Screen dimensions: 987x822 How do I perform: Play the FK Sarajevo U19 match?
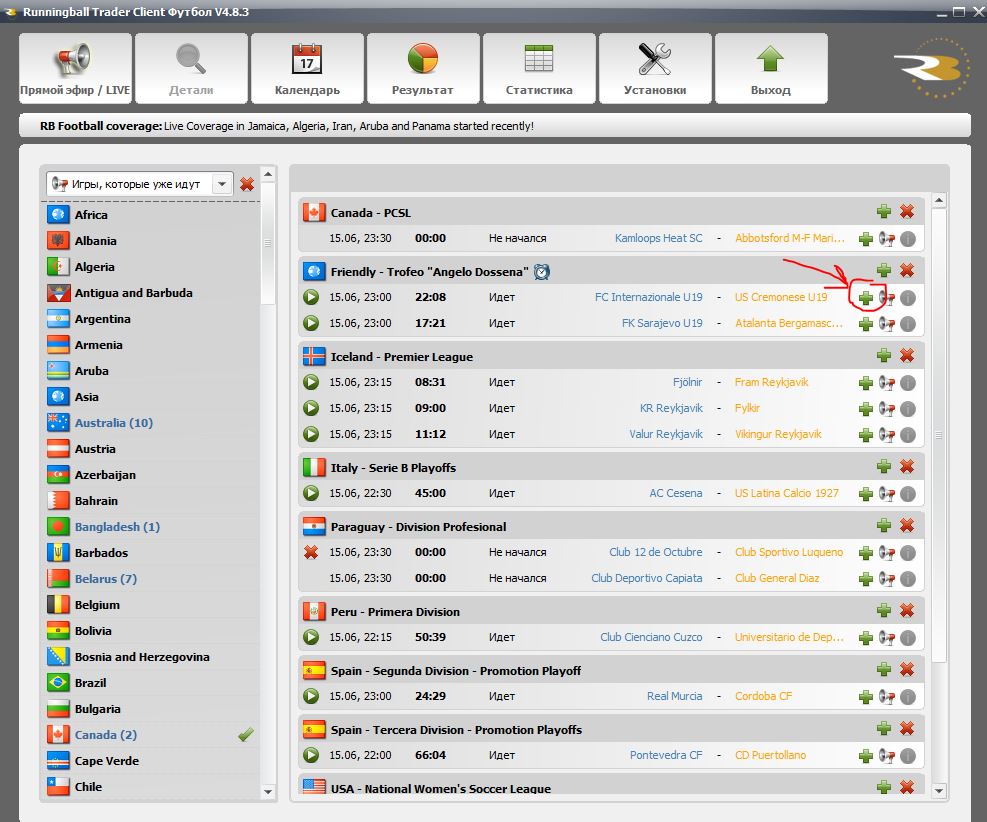tap(311, 323)
